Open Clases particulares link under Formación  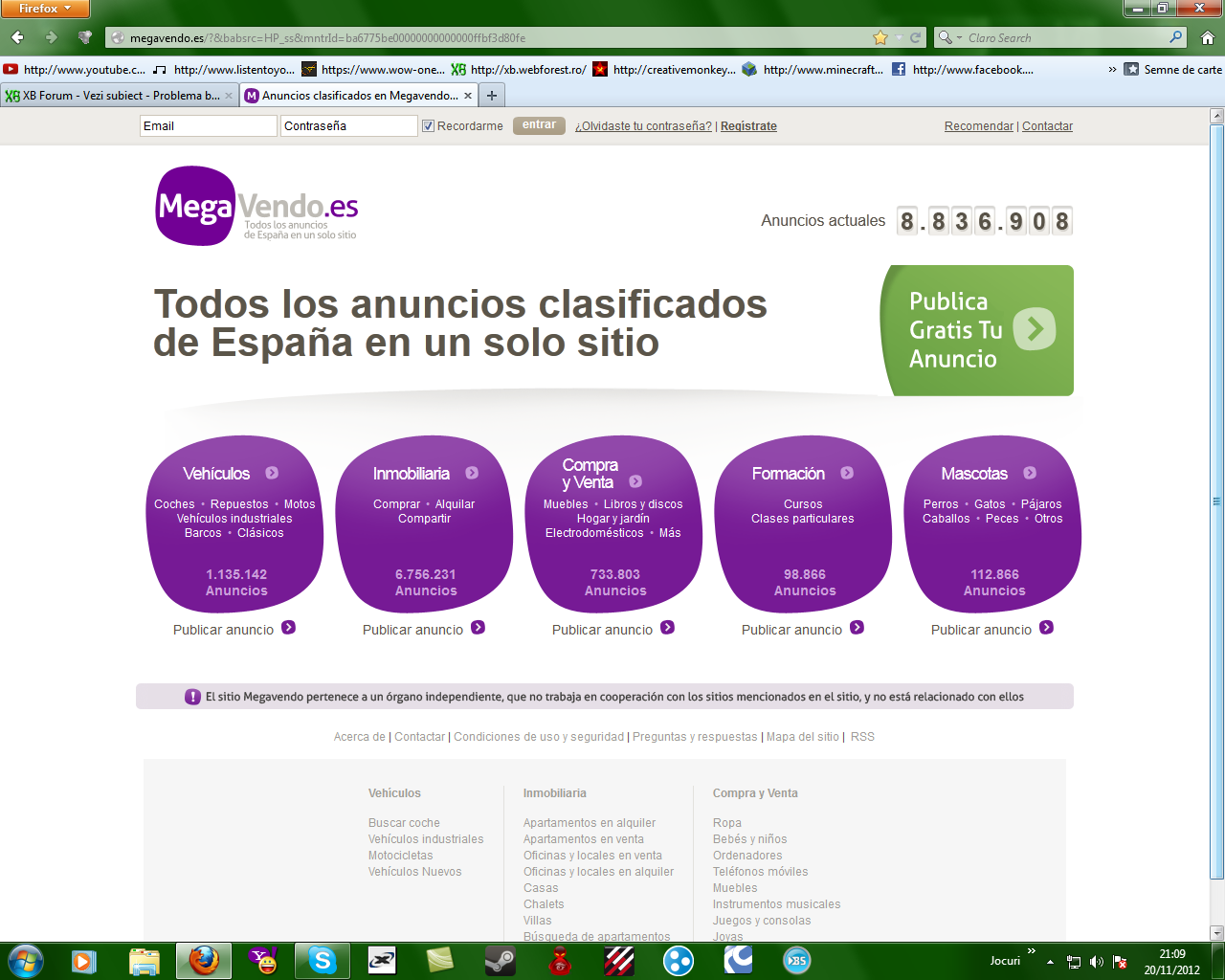pos(803,519)
